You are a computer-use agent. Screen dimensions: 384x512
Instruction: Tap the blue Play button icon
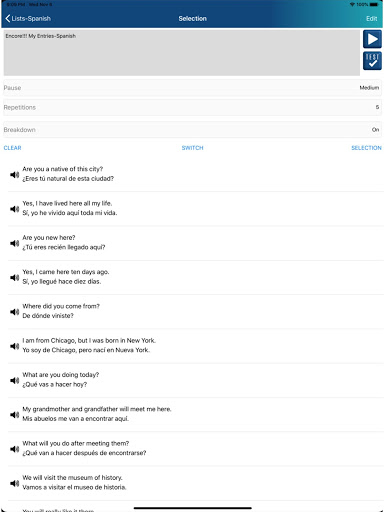tap(372, 39)
